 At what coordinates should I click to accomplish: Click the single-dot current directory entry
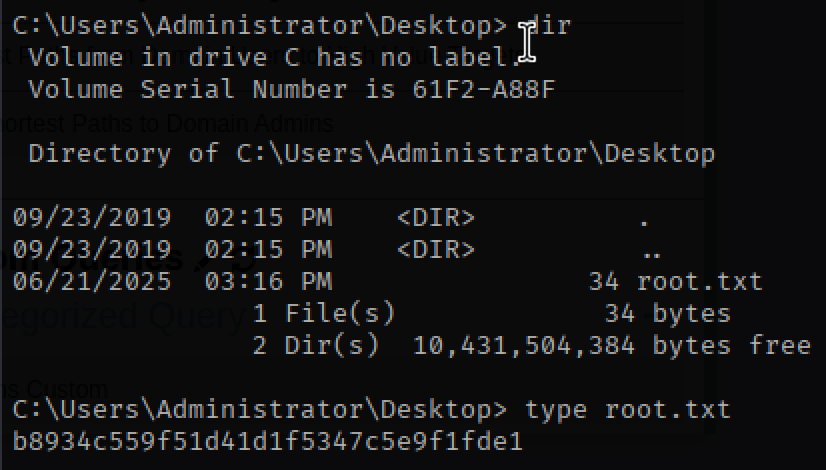pyautogui.click(x=644, y=218)
